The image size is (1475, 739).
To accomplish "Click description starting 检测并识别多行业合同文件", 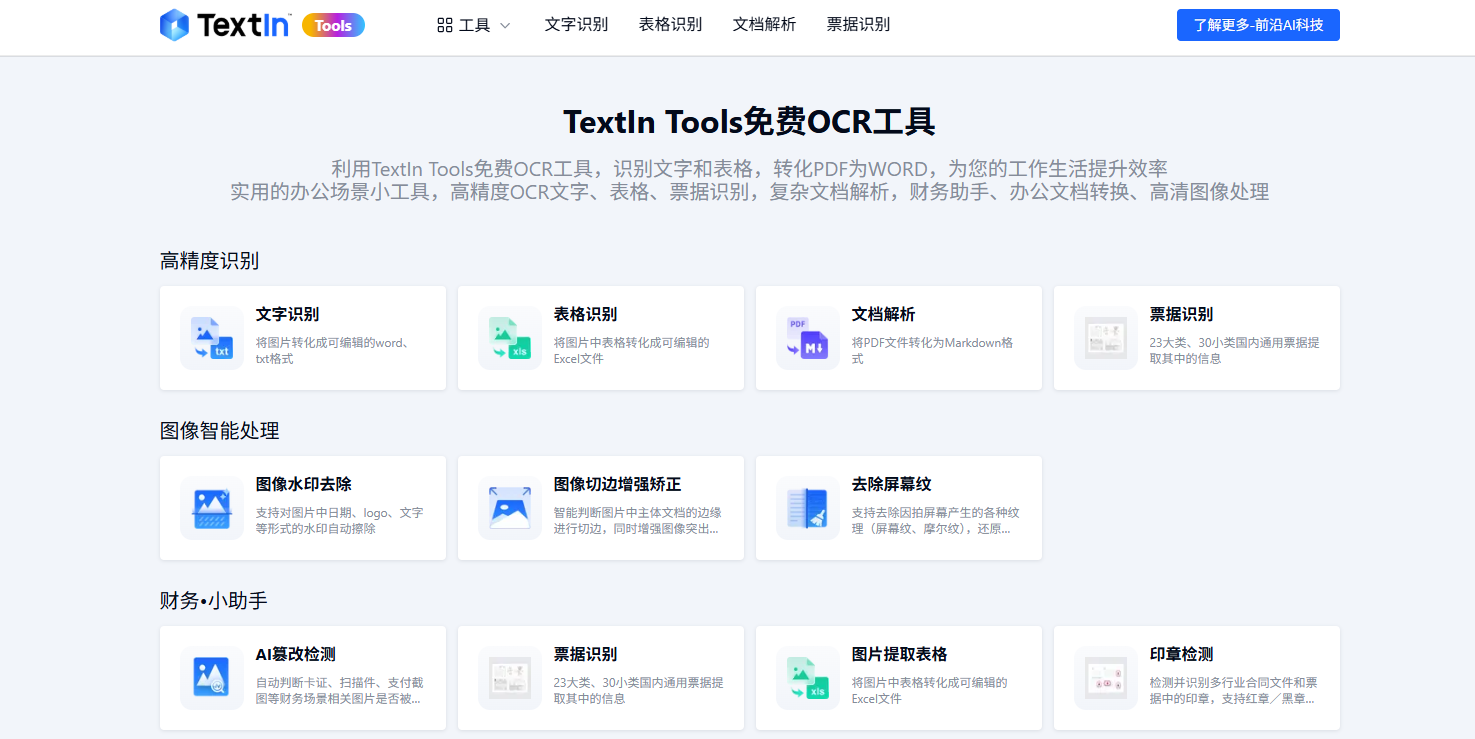I will pos(1234,690).
